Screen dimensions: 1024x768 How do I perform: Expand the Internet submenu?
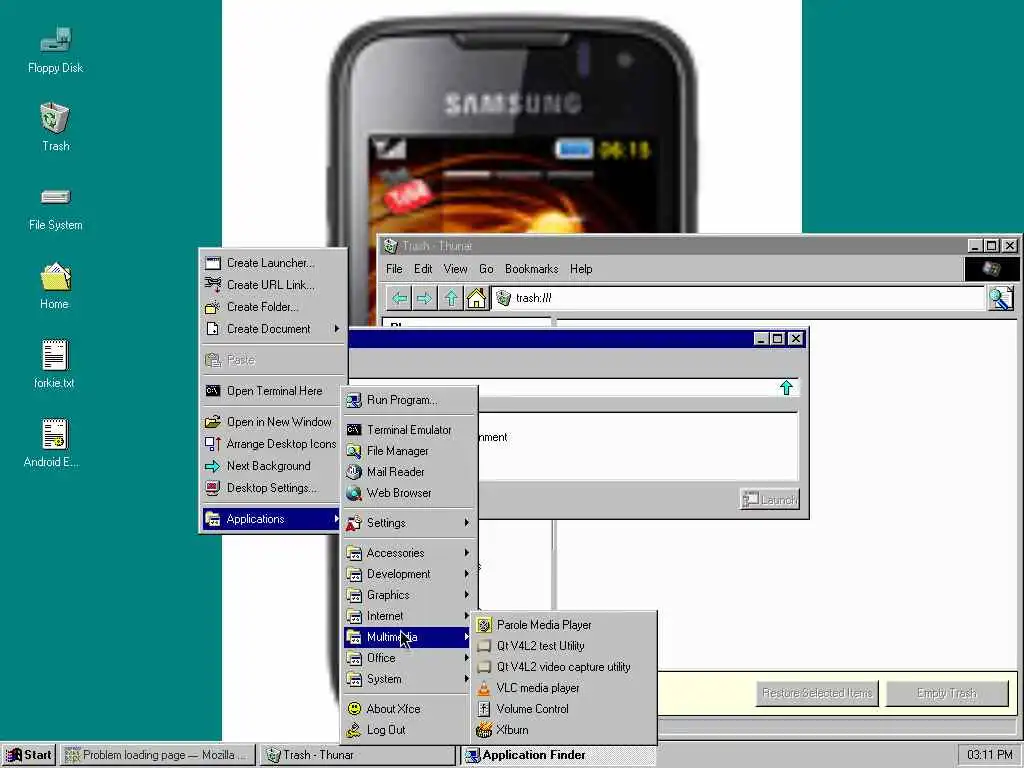409,616
